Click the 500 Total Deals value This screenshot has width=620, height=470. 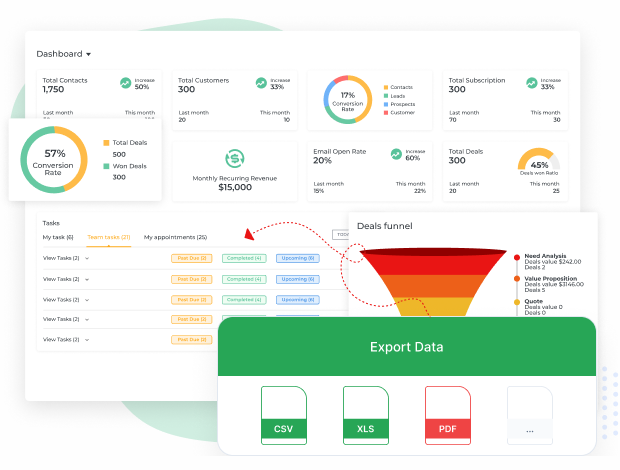click(119, 155)
